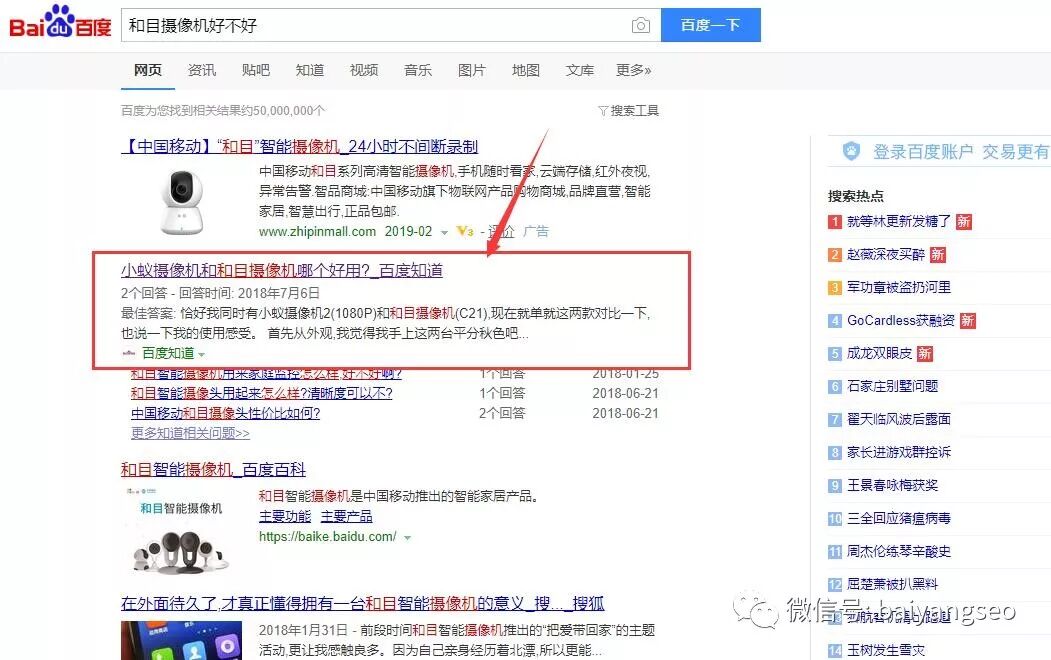Click the V3 credibility badge icon
This screenshot has width=1051, height=660.
tap(465, 231)
